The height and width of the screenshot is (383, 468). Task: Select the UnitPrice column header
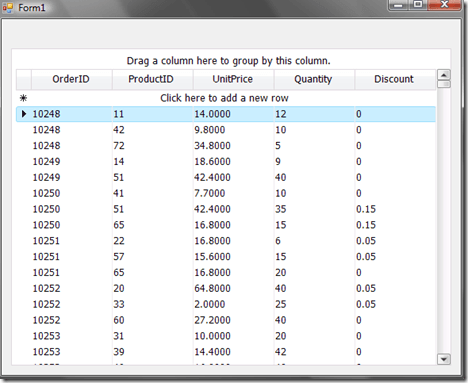pos(233,79)
